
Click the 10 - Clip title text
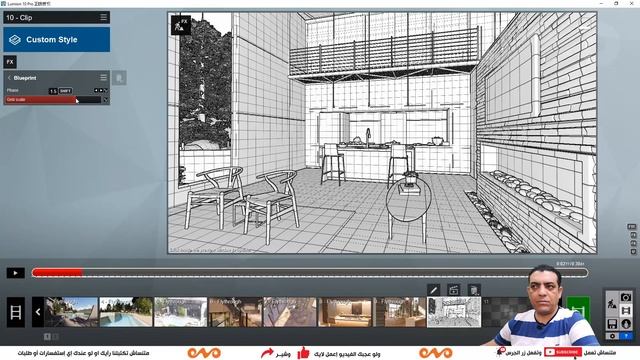click(19, 18)
